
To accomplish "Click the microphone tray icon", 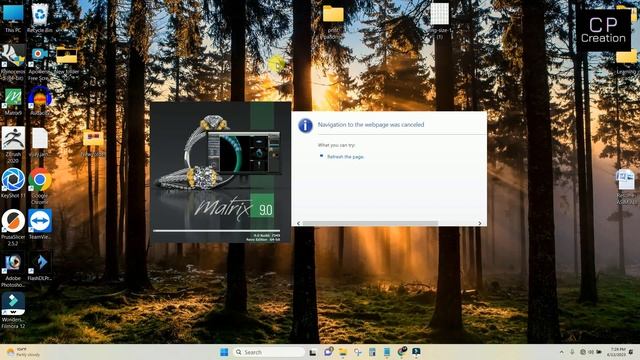I will point(572,352).
